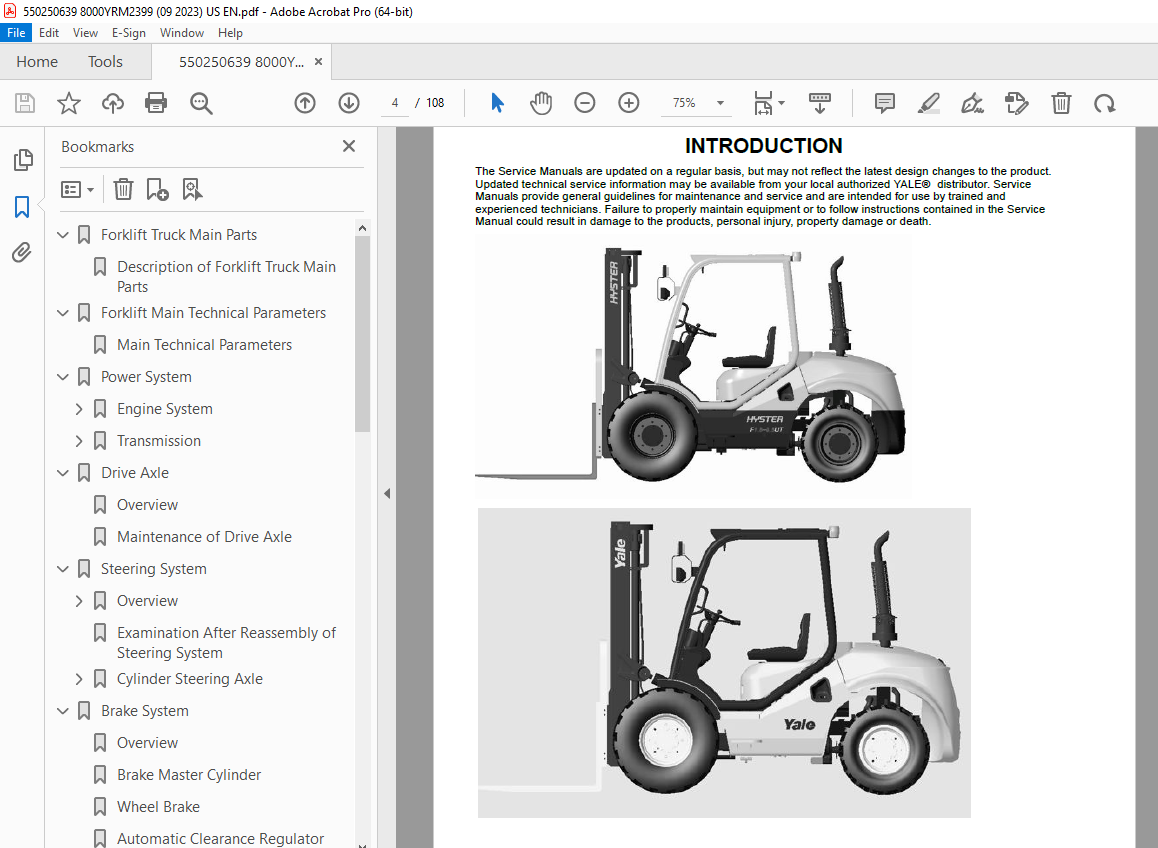Zoom out with minus button
This screenshot has height=848, width=1158.
coord(584,103)
